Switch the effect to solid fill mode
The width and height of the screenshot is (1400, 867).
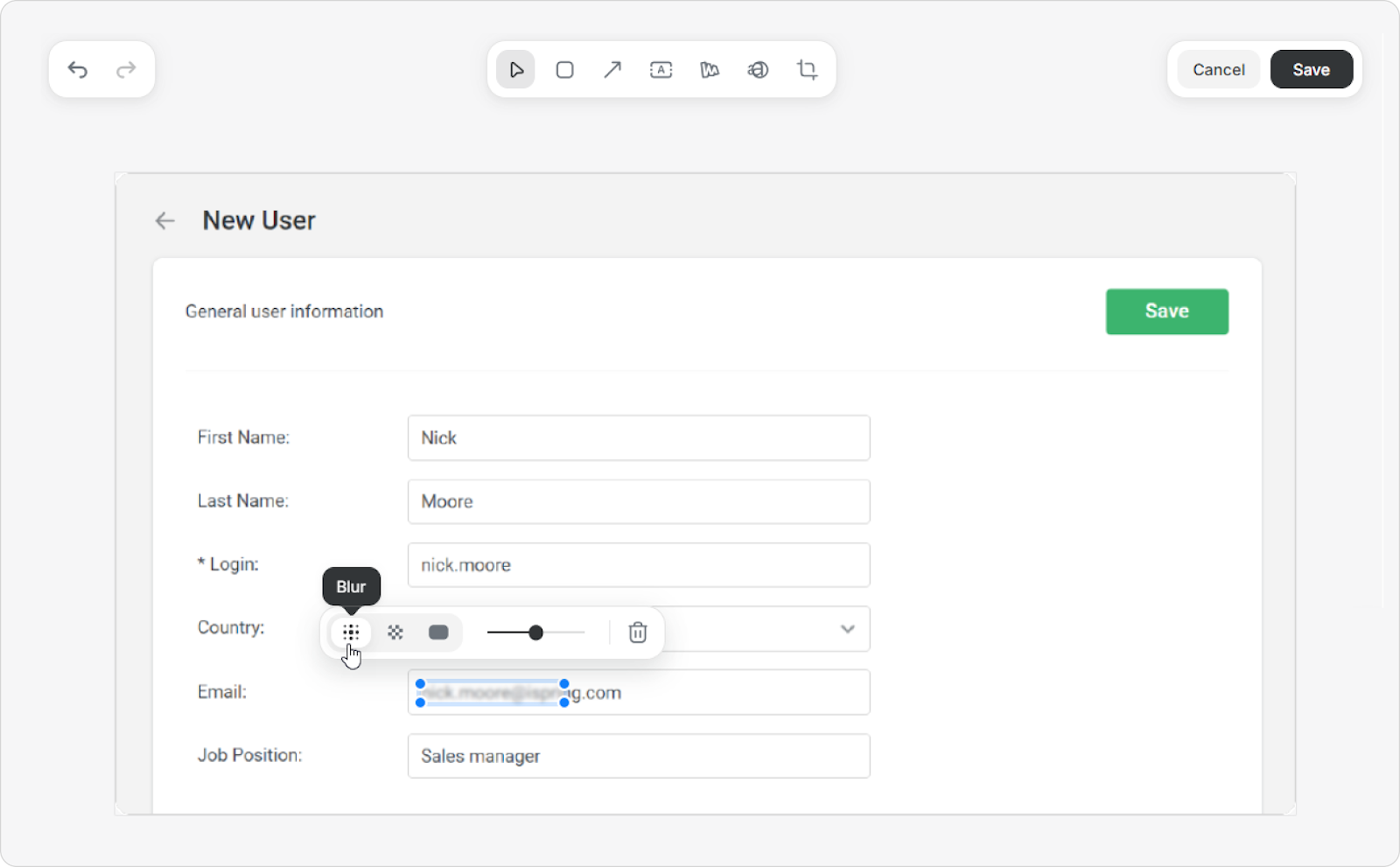coord(438,633)
